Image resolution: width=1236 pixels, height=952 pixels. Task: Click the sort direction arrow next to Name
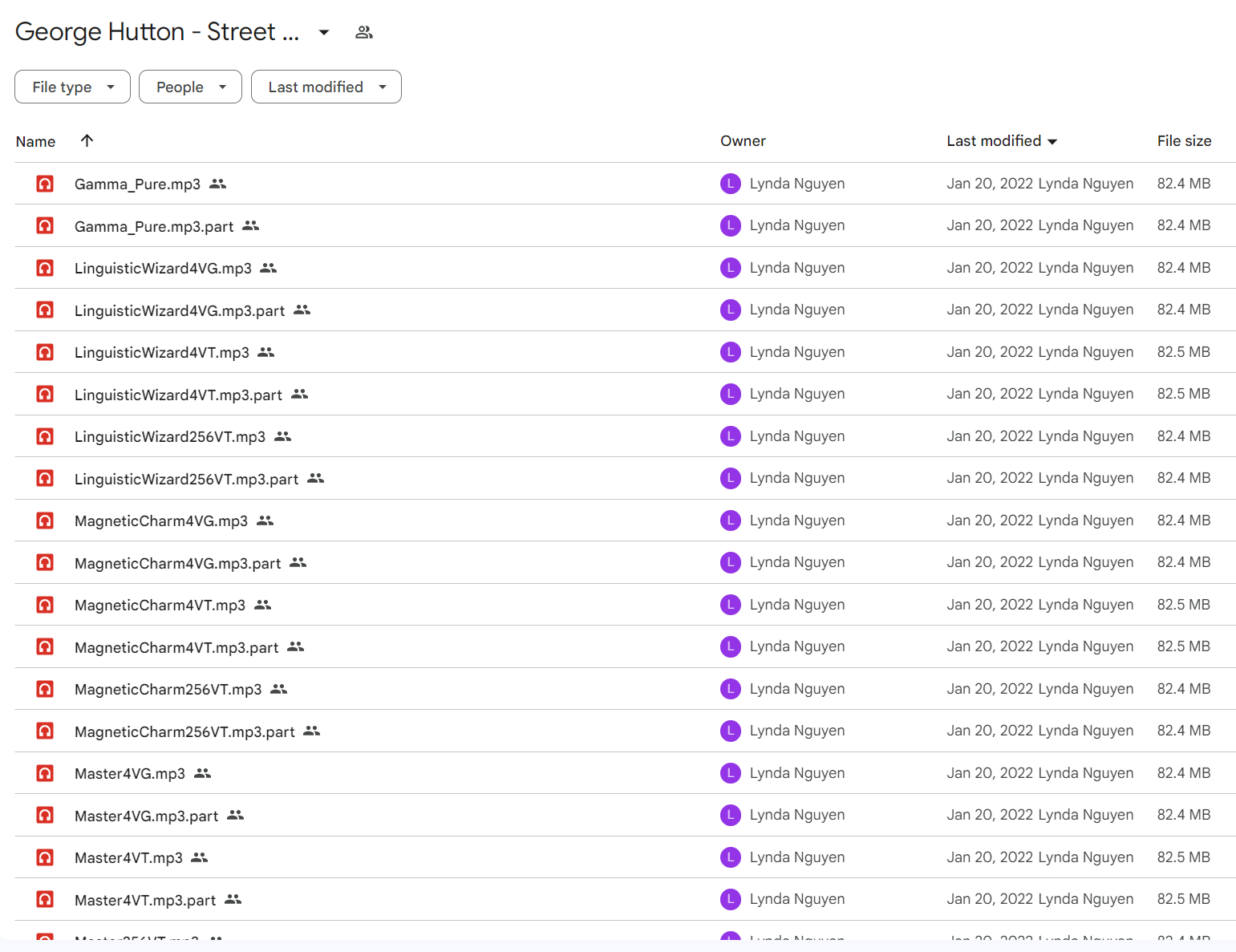coord(87,140)
